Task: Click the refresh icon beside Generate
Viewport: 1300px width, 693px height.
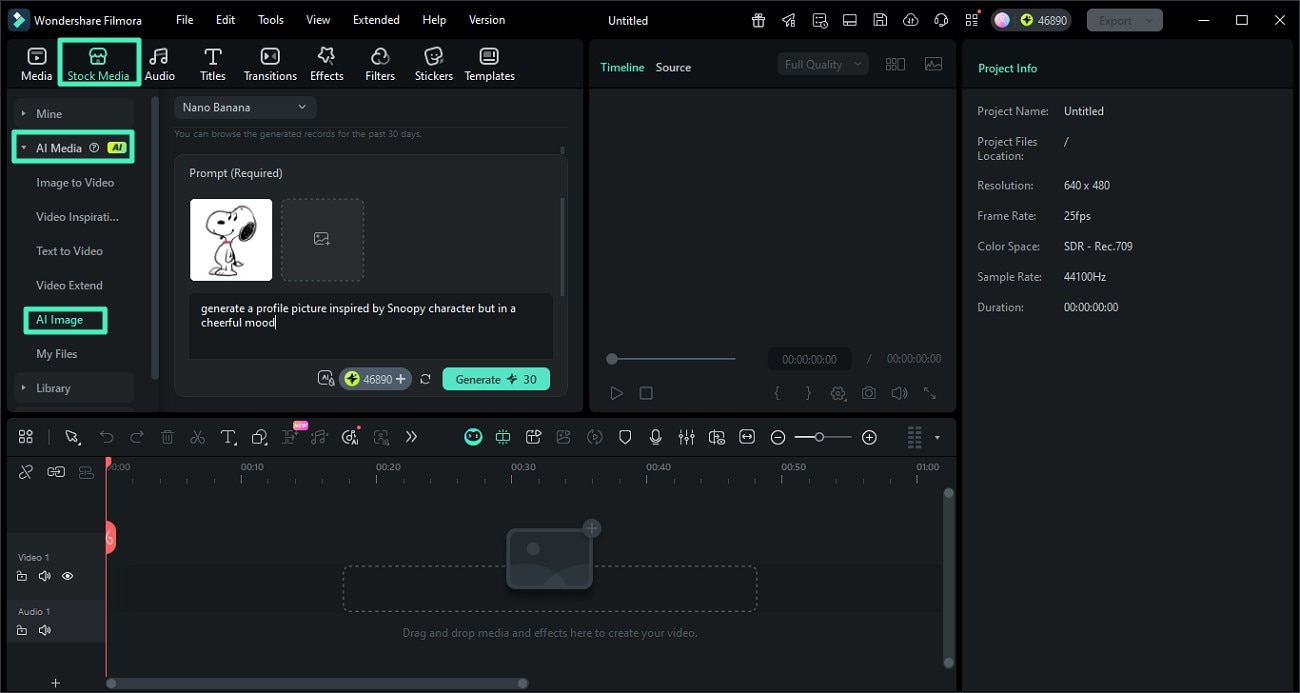Action: click(x=426, y=379)
